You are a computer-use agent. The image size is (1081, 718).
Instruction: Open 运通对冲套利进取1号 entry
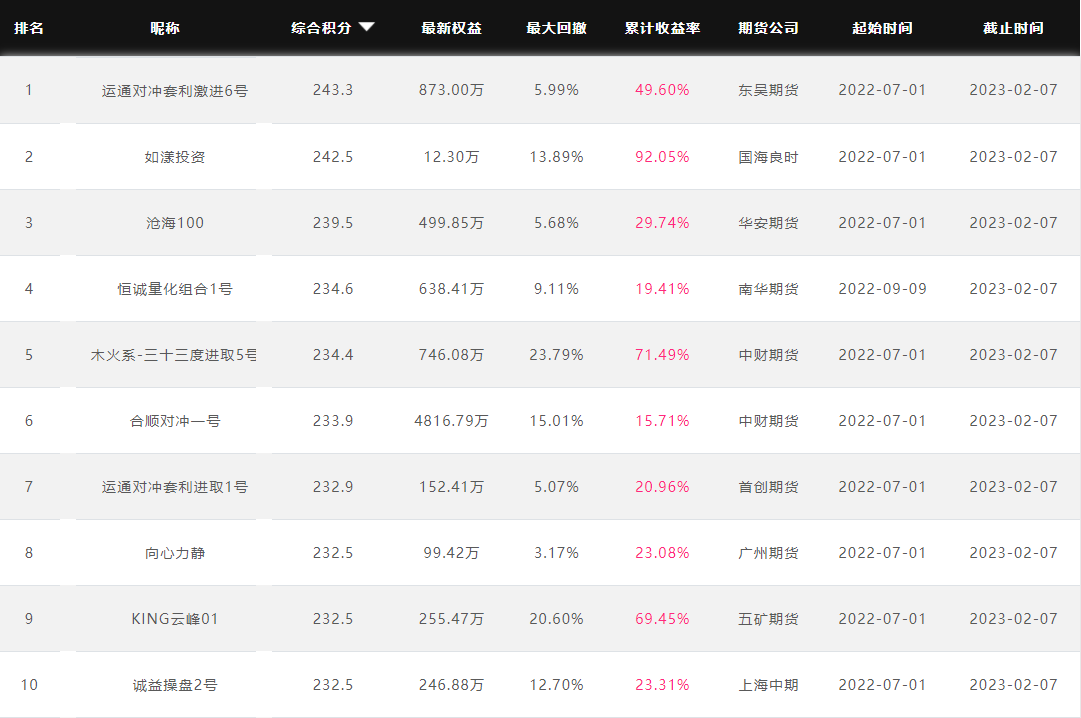pyautogui.click(x=174, y=487)
